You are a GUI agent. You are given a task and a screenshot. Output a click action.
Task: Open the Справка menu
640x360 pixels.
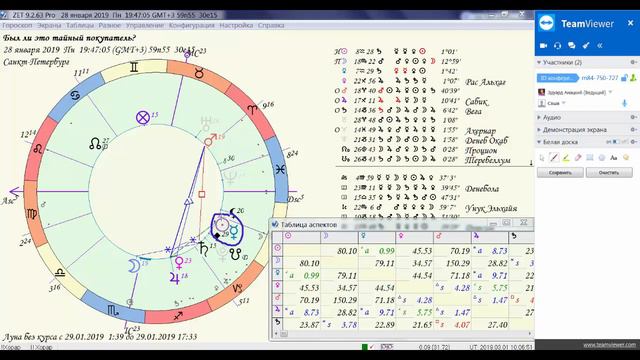pos(271,25)
